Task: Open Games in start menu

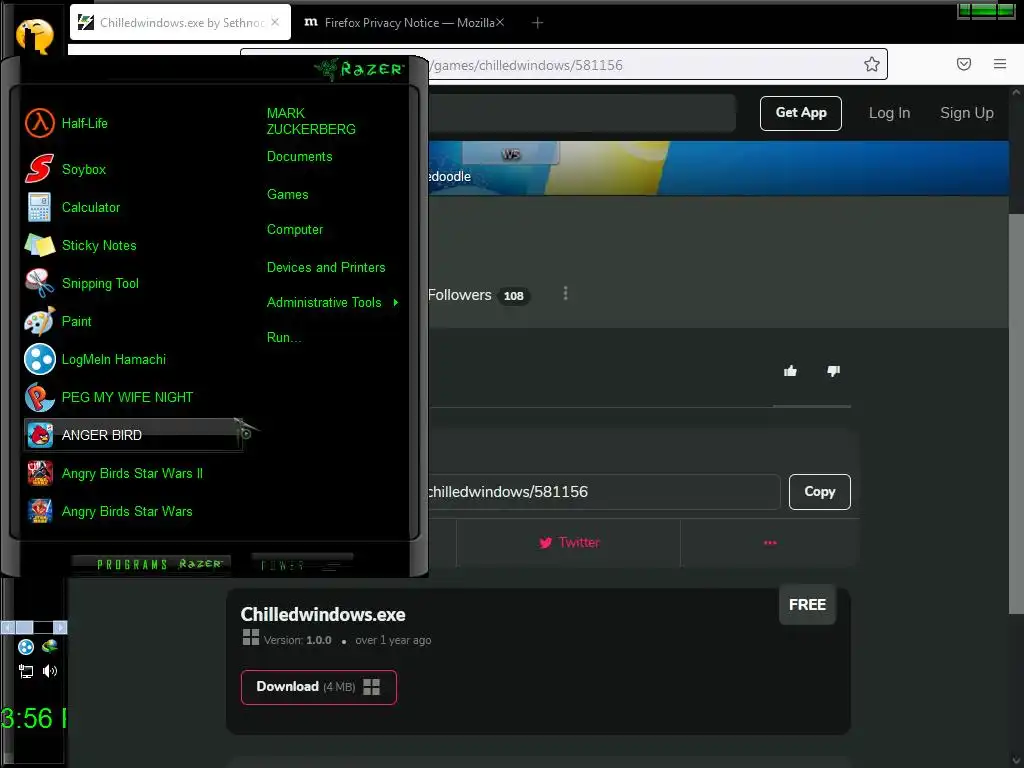Action: [287, 195]
